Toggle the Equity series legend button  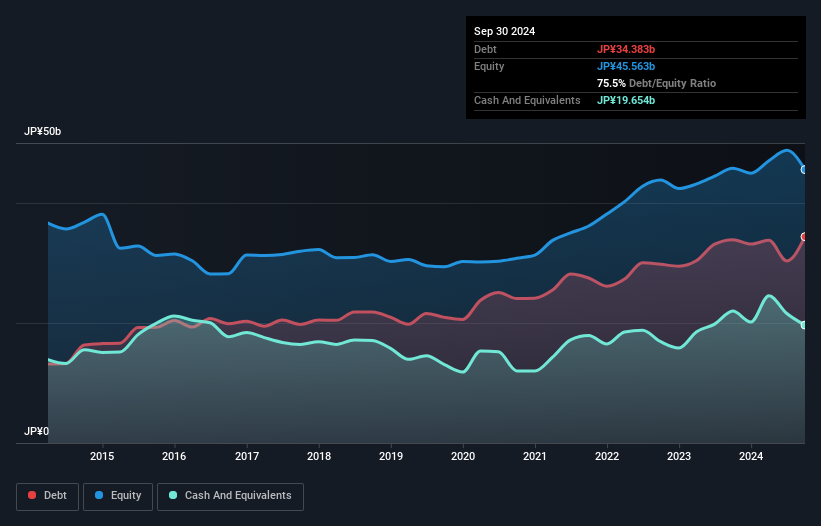118,496
